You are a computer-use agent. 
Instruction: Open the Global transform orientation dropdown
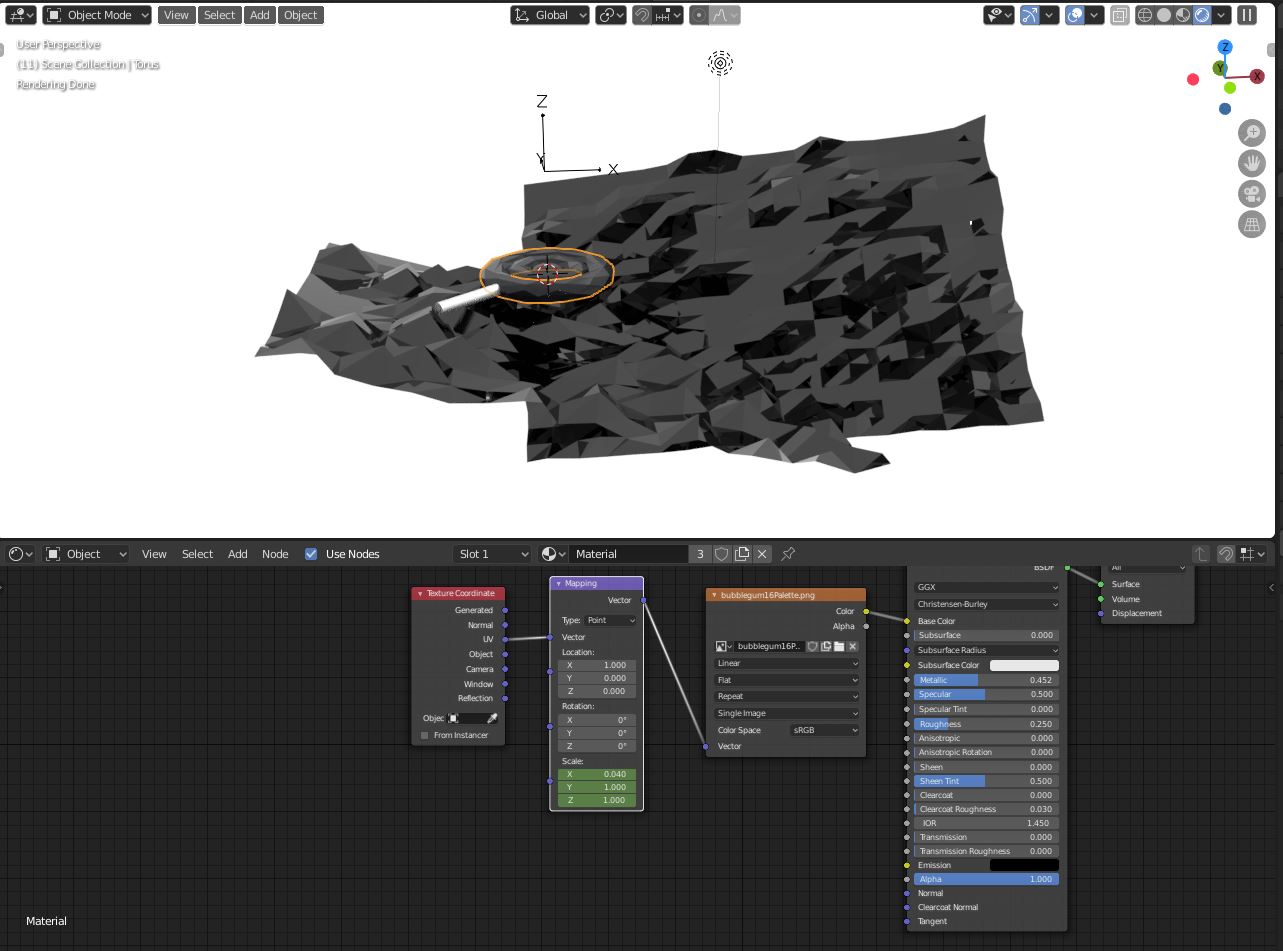tap(550, 15)
